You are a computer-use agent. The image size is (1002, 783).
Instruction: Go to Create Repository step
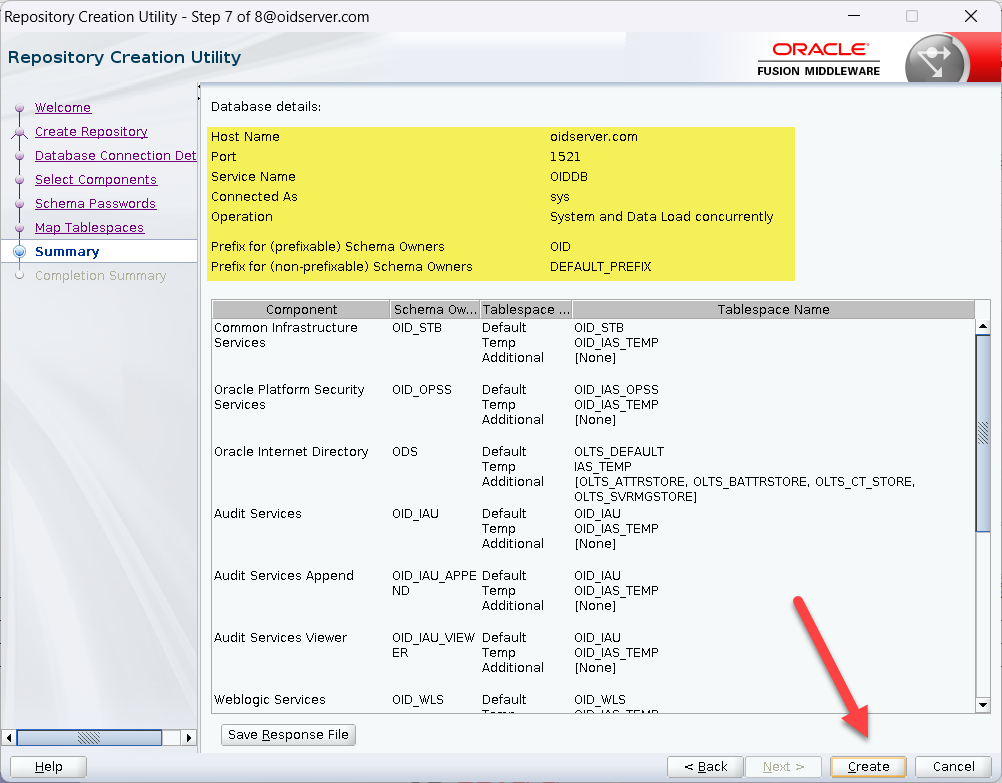91,132
